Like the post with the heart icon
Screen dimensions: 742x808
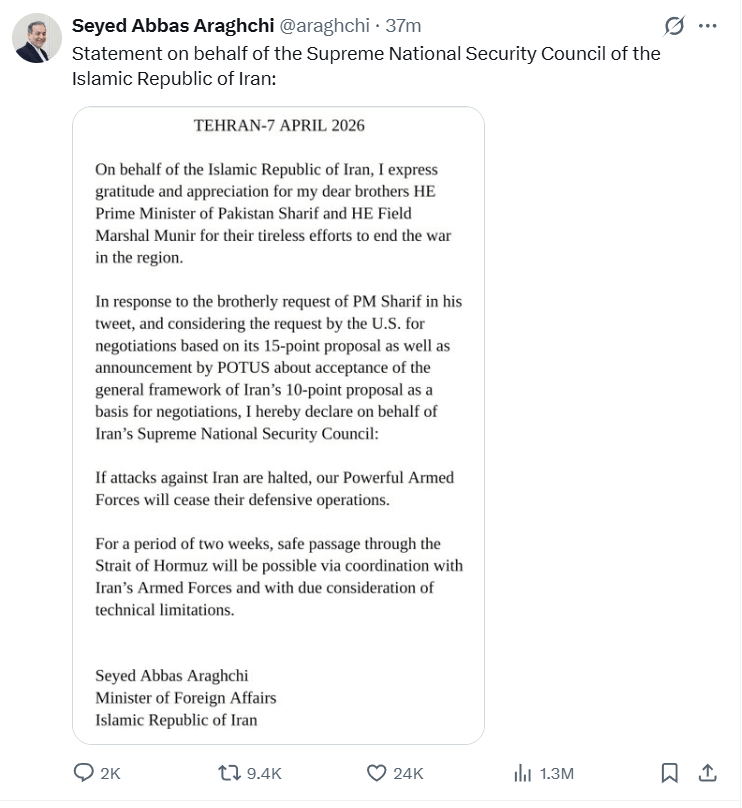click(377, 773)
